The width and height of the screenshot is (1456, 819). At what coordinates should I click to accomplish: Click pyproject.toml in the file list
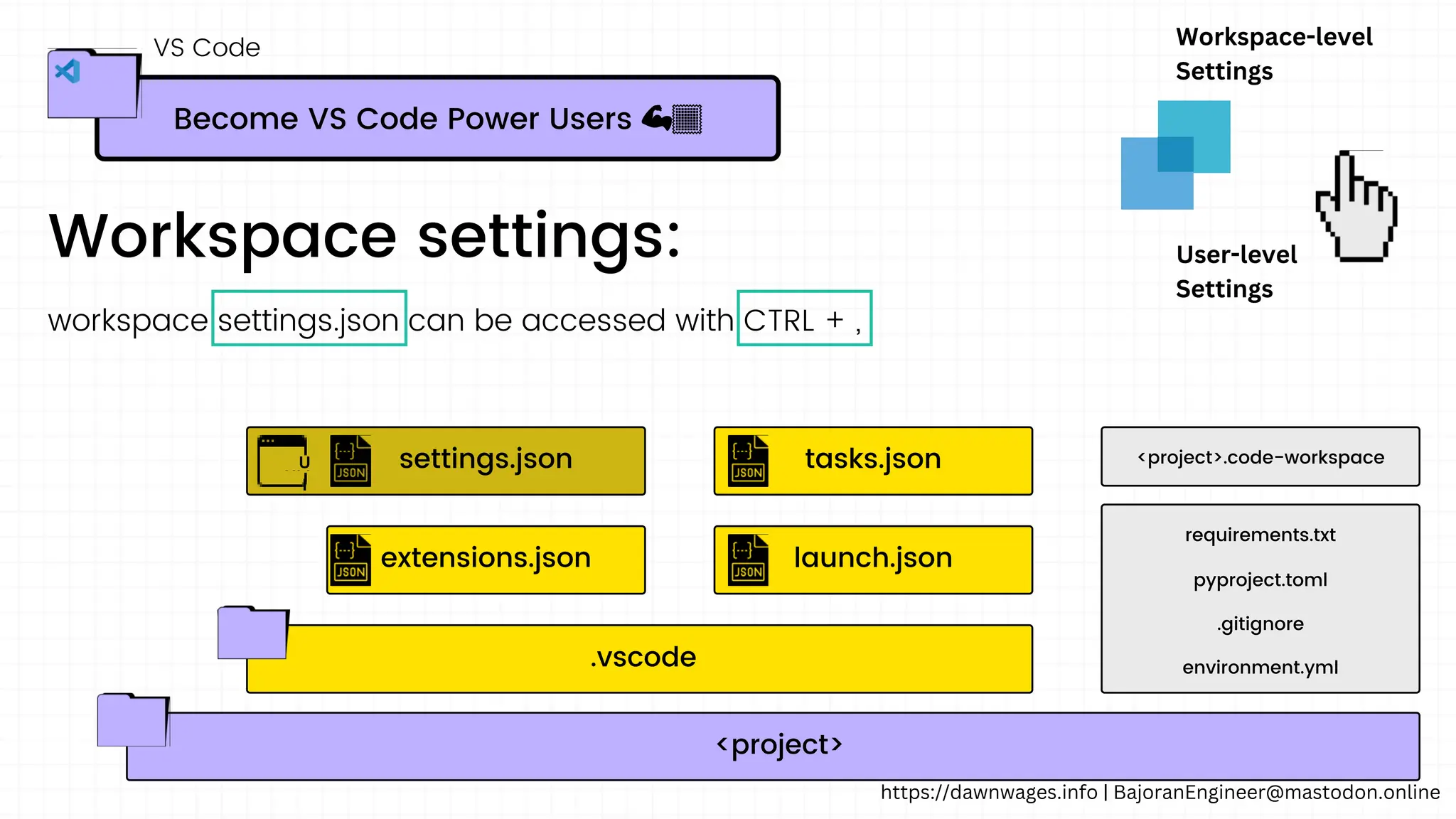1260,579
